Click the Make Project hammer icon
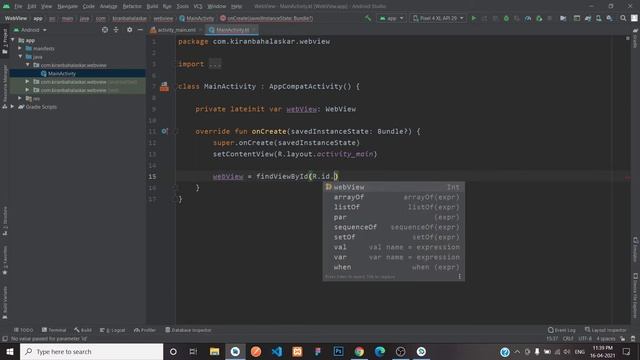The width and height of the screenshot is (640, 360). point(368,18)
